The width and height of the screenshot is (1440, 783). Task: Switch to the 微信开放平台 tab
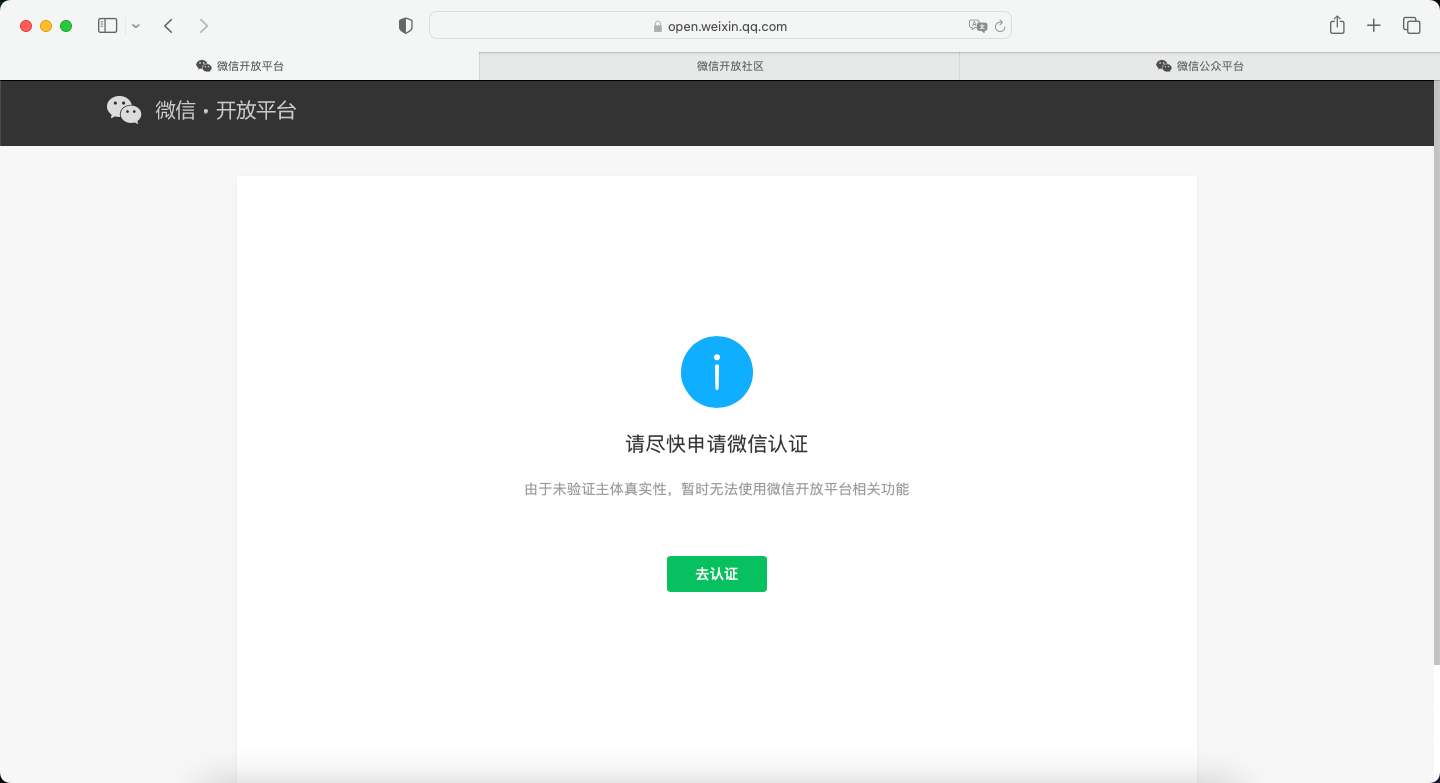pos(240,66)
